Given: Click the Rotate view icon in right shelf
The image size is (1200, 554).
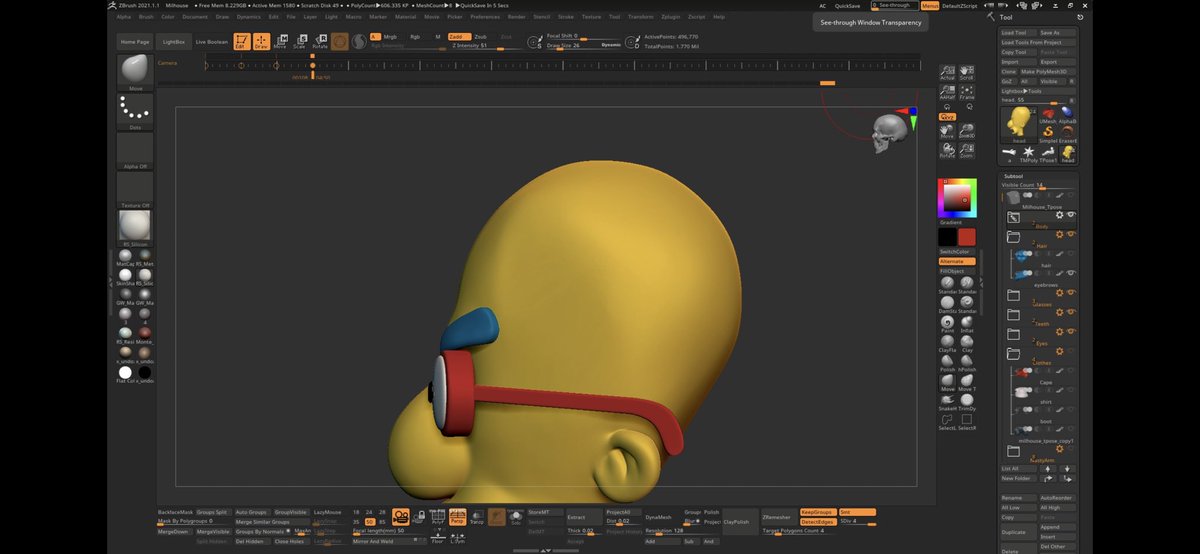Looking at the screenshot, I should coord(947,152).
